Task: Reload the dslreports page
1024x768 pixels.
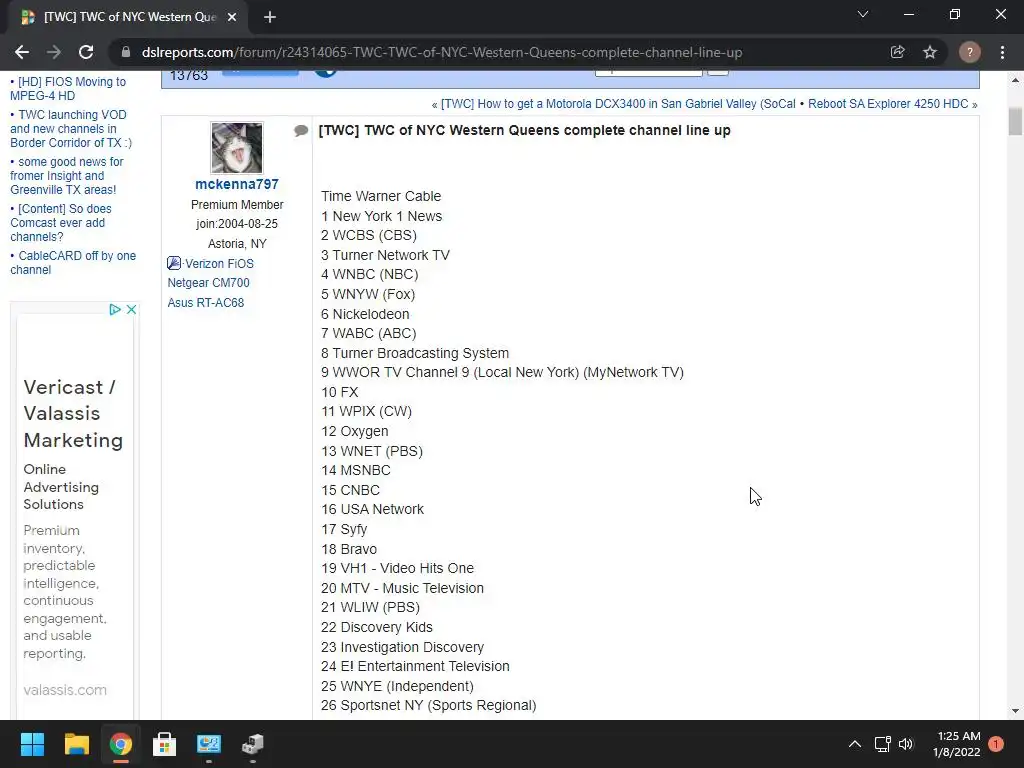Action: (x=86, y=52)
